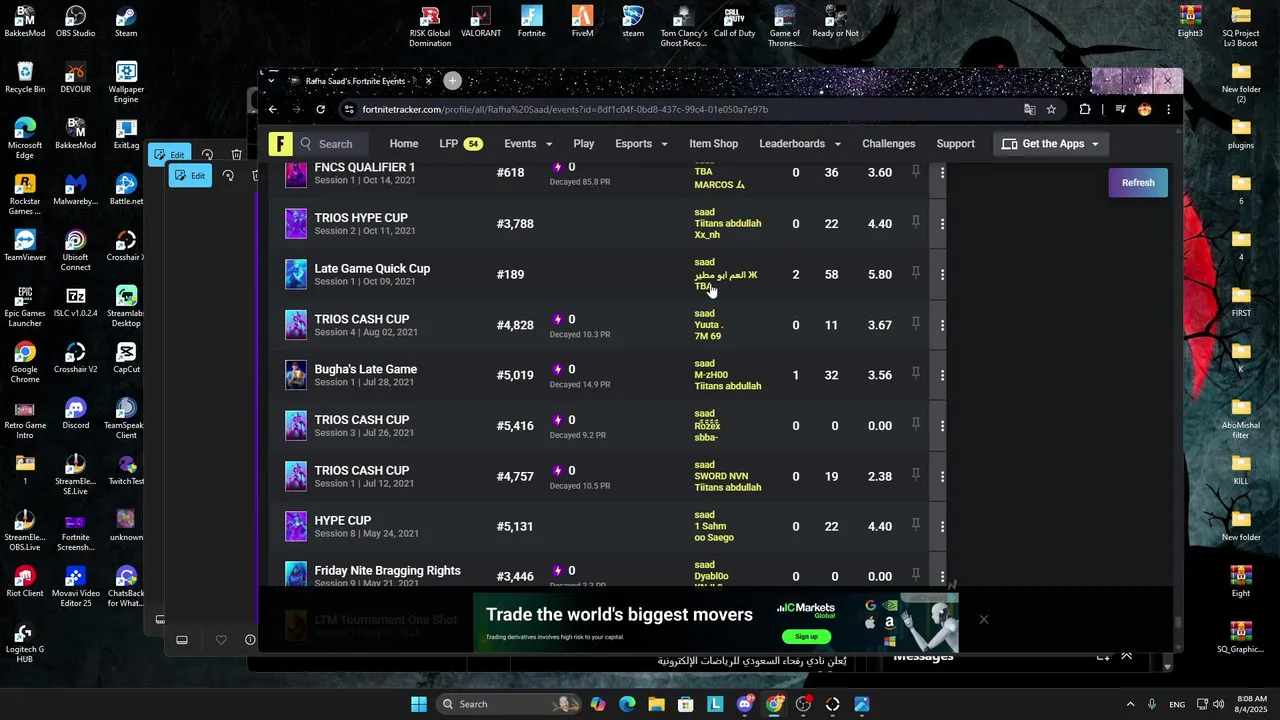This screenshot has height=720, width=1280.
Task: Open the VALORANT desktop shortcut
Action: [481, 22]
